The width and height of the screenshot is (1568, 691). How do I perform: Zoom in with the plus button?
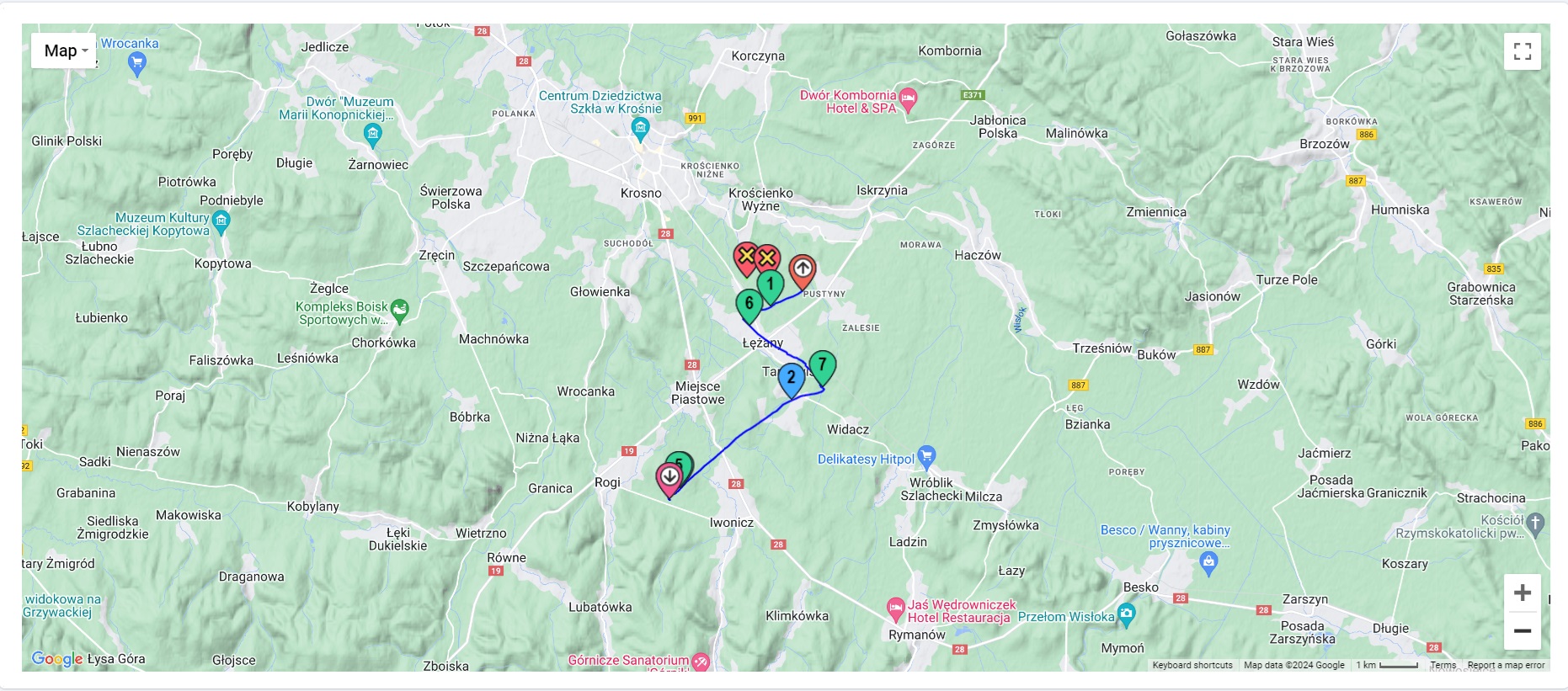[1522, 593]
